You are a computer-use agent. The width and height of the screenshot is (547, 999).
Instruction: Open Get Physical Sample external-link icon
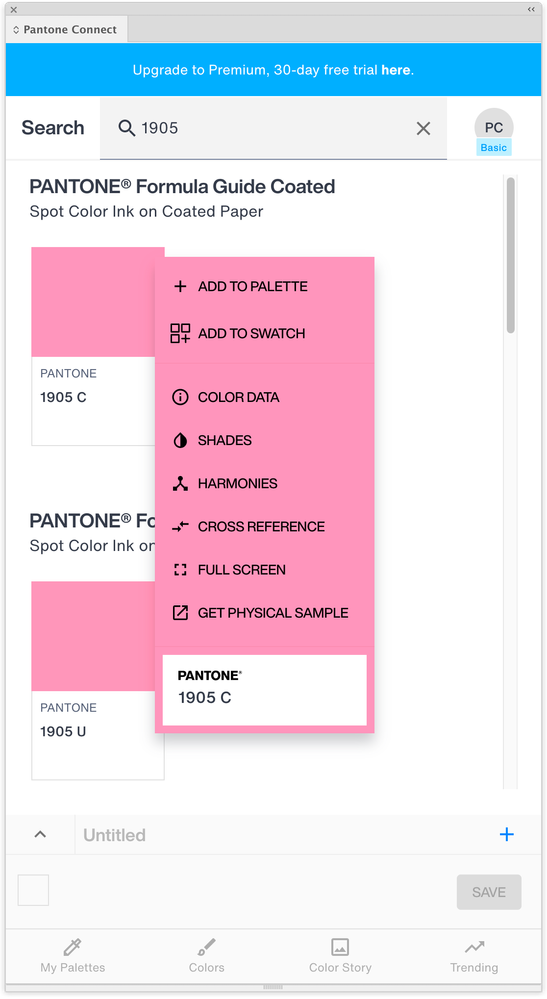click(x=180, y=613)
